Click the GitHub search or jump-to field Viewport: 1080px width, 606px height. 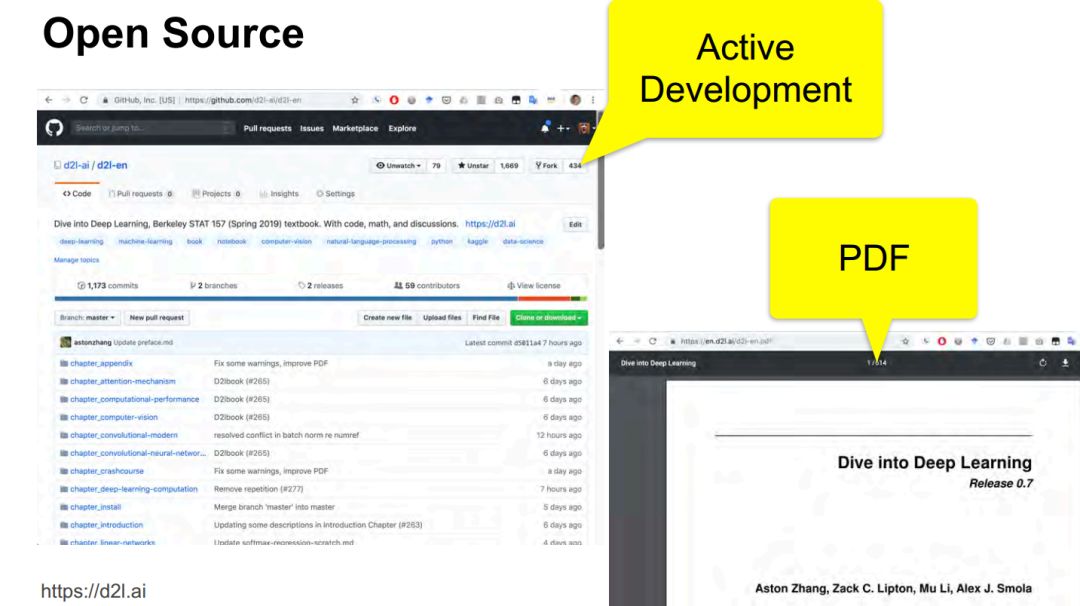152,128
